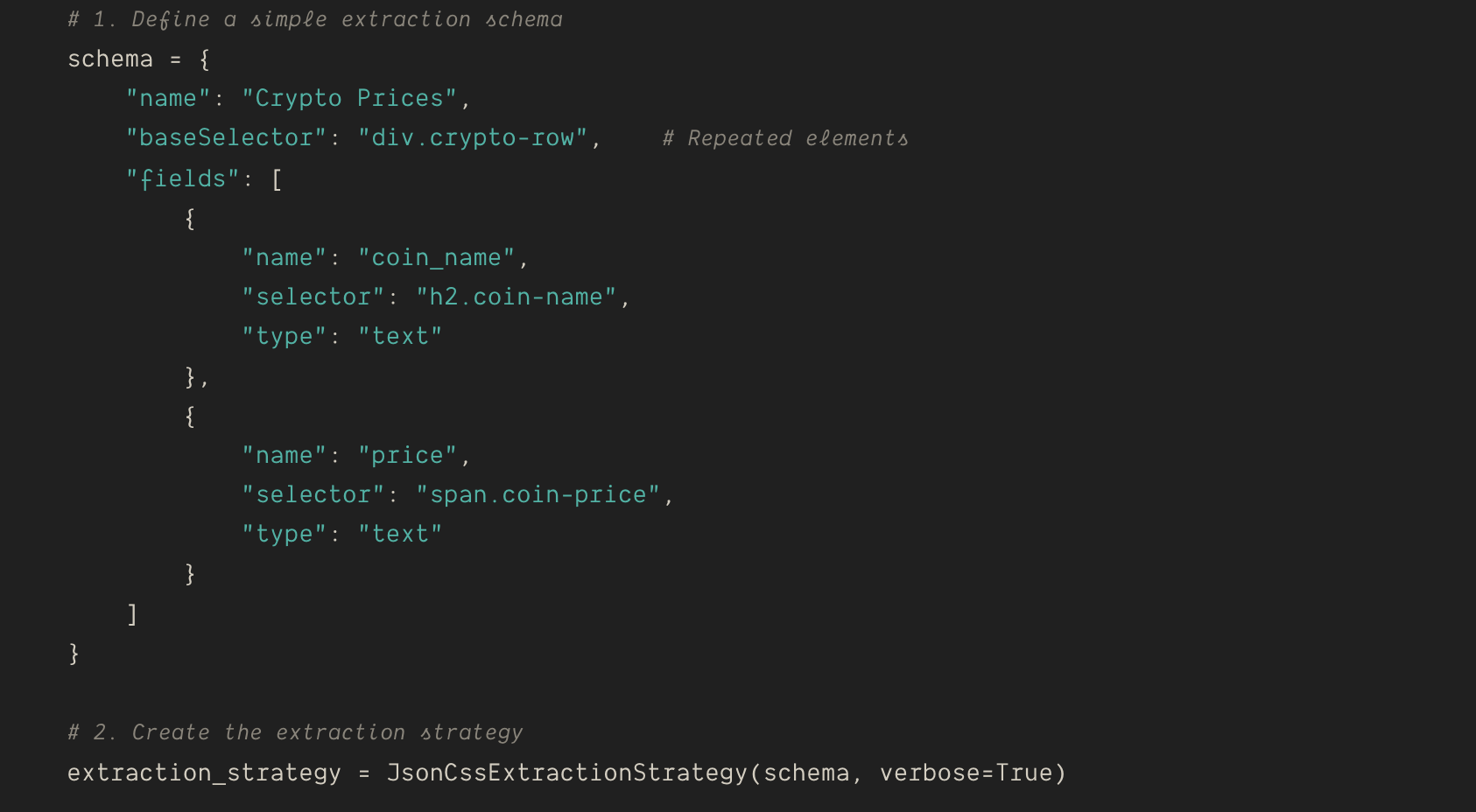Click the final closing brace of schema
This screenshot has width=1476, height=812.
(74, 653)
